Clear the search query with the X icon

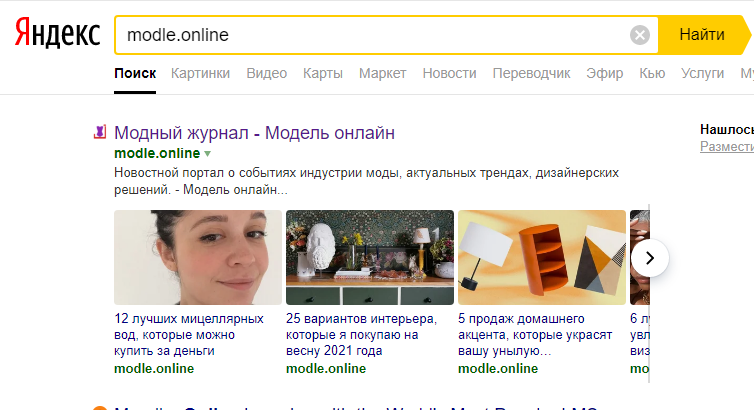click(640, 35)
